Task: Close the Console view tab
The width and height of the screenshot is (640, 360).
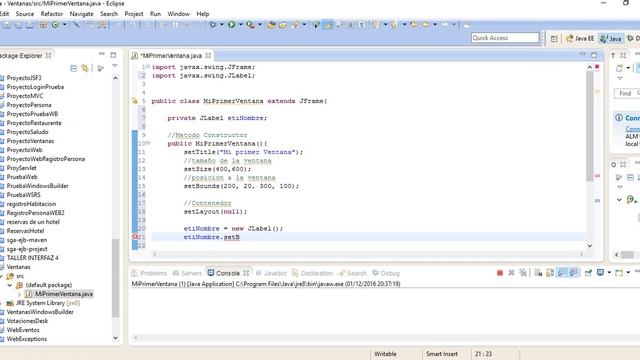Action: 246,273
